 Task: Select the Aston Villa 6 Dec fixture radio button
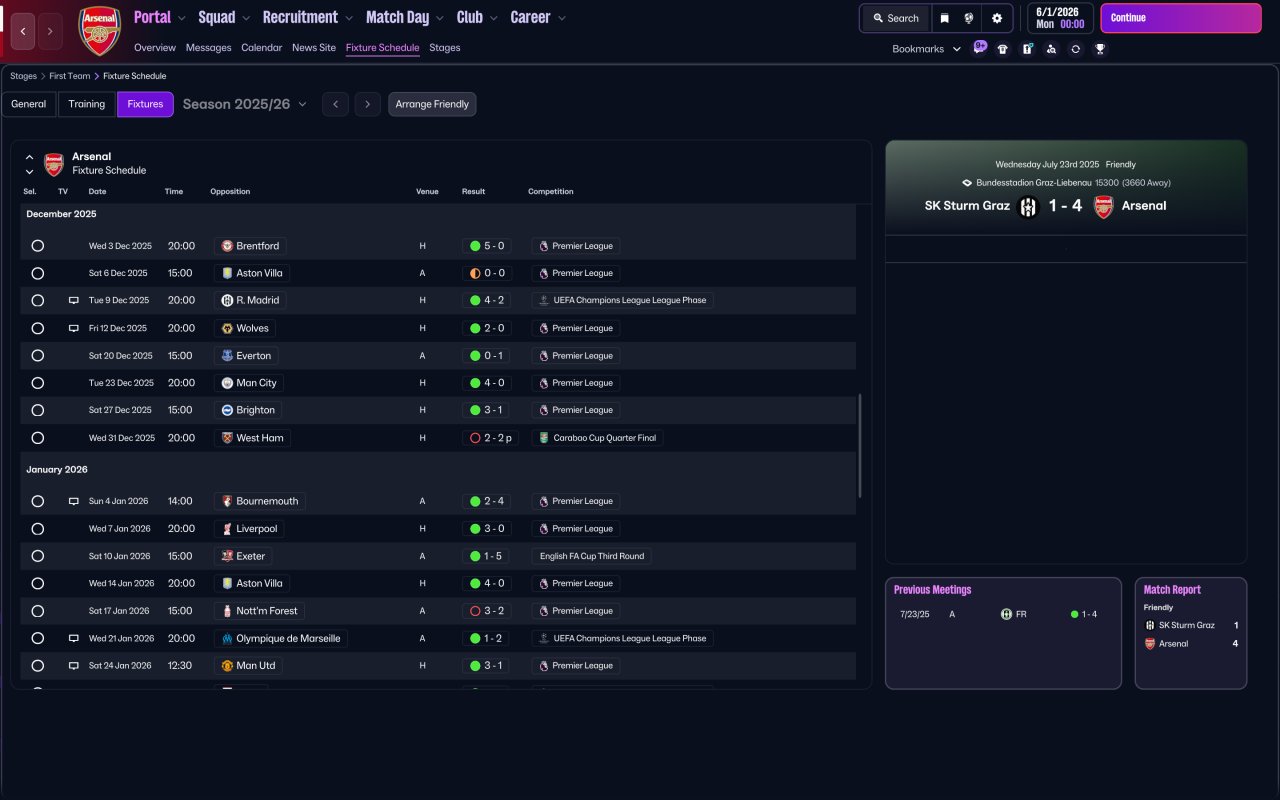pos(38,273)
